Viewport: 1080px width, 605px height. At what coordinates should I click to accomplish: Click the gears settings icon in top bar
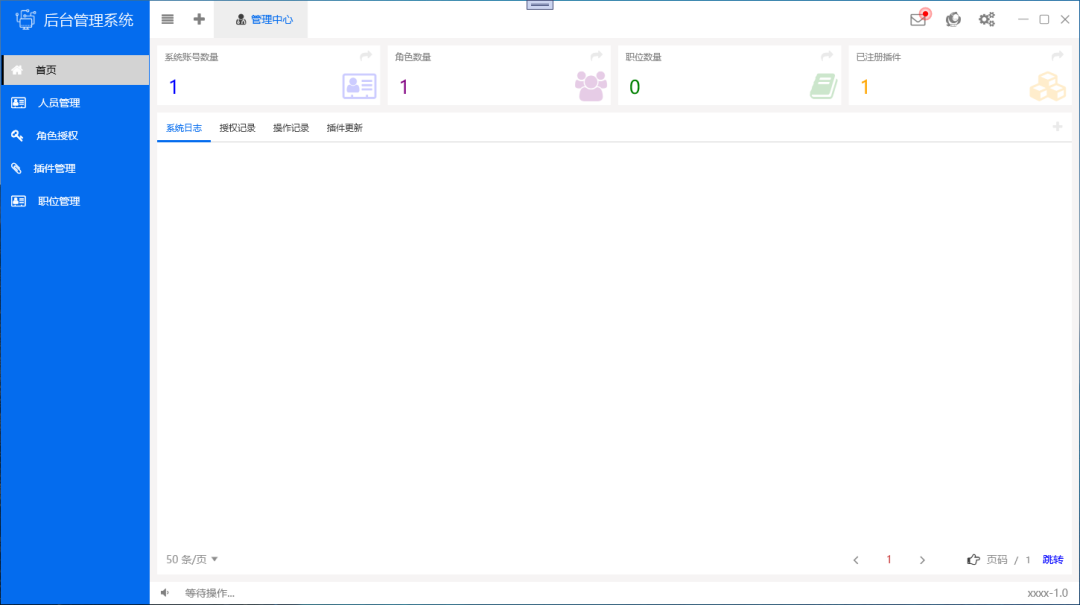click(987, 19)
